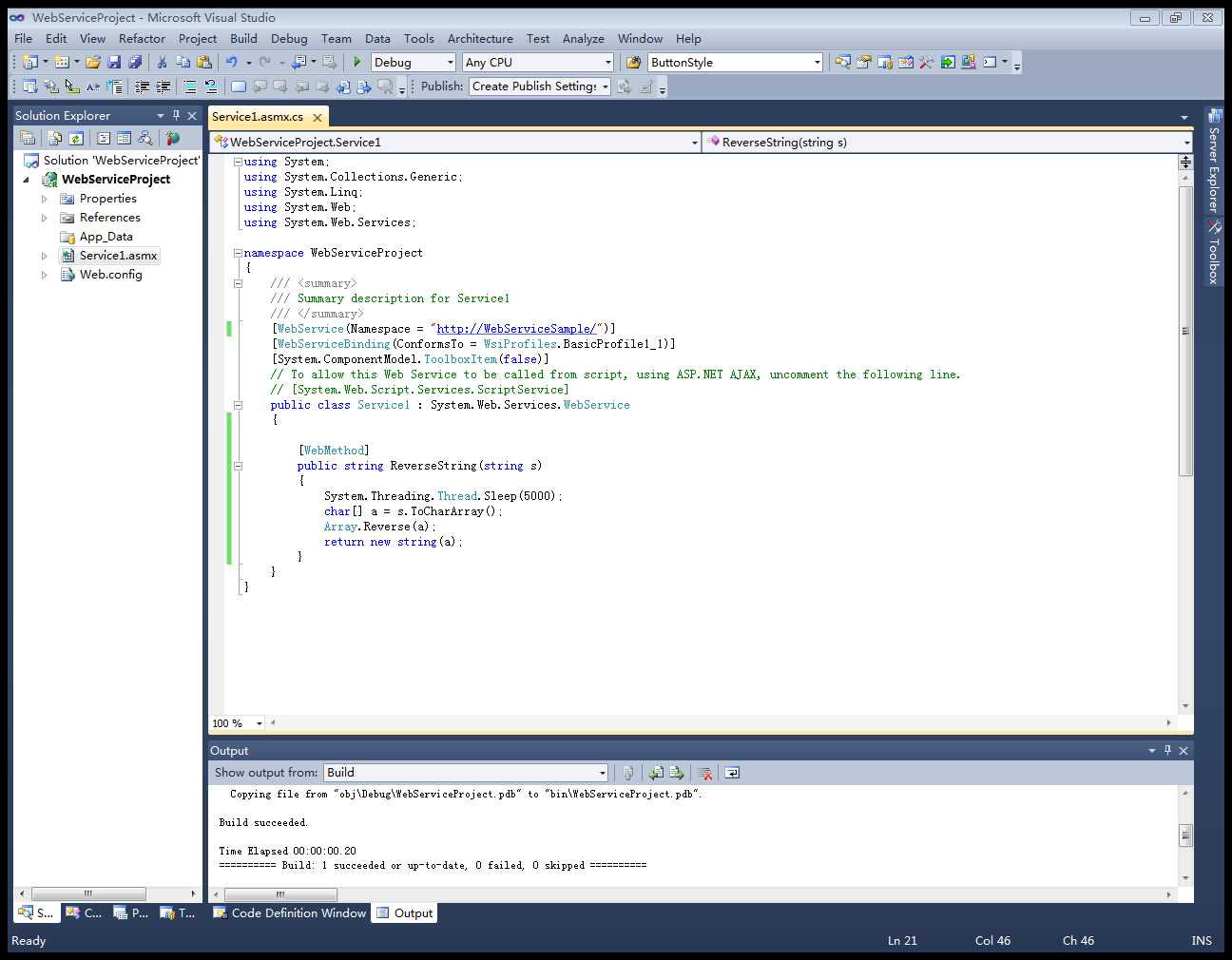Open the WebServiceProject.Service1 class dropdown

(x=694, y=143)
